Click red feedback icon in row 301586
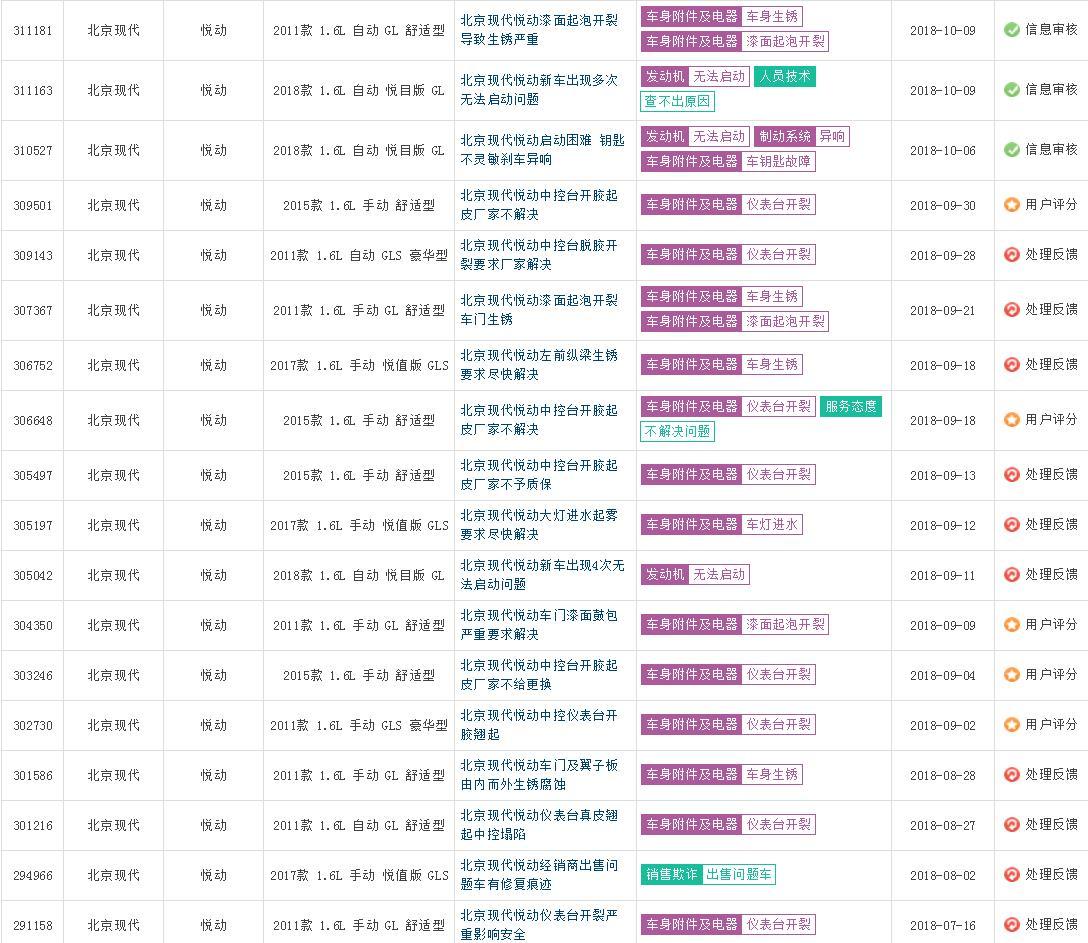Viewport: 1088px width, 943px height. pyautogui.click(x=1012, y=774)
